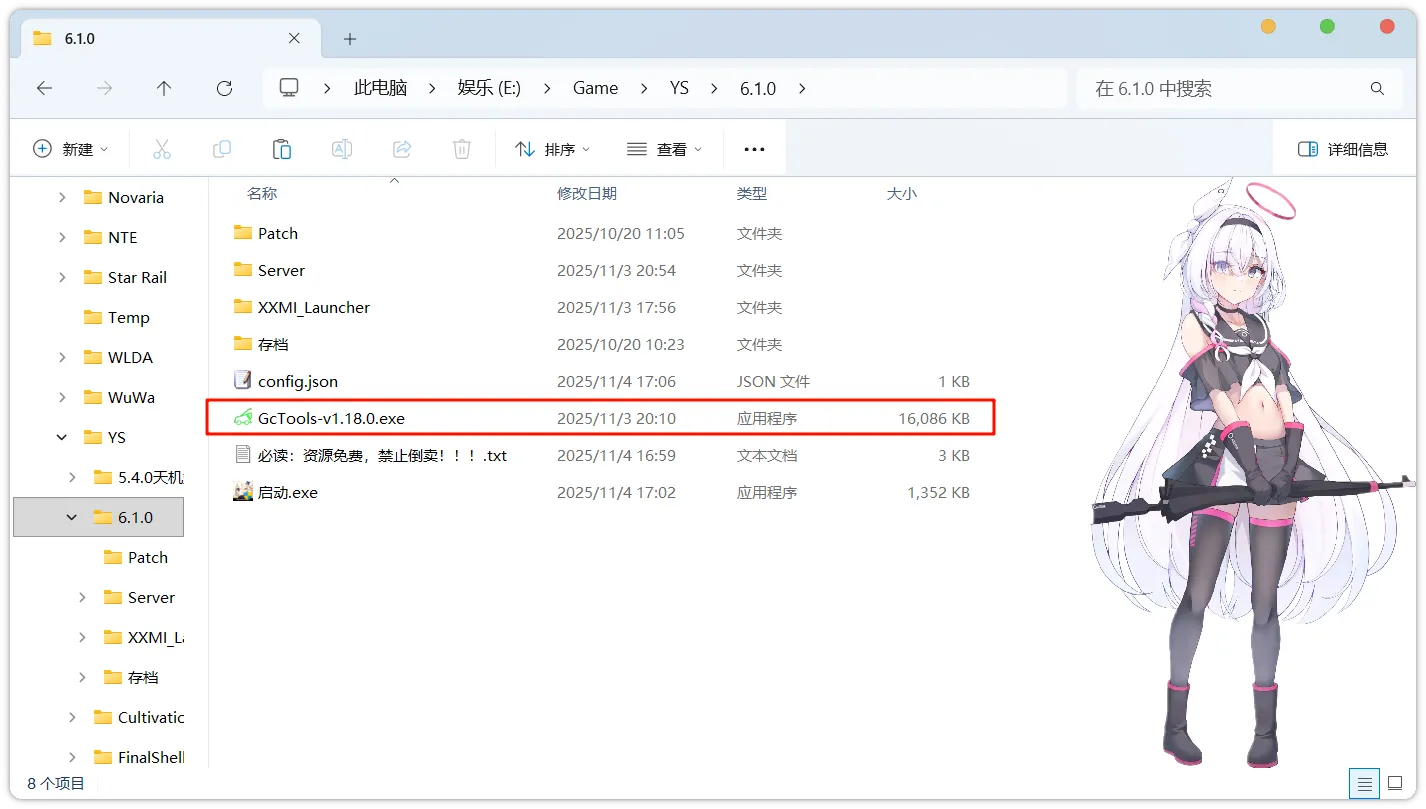1426x809 pixels.
Task: Expand the WuWa folder in the sidebar
Action: 60,397
